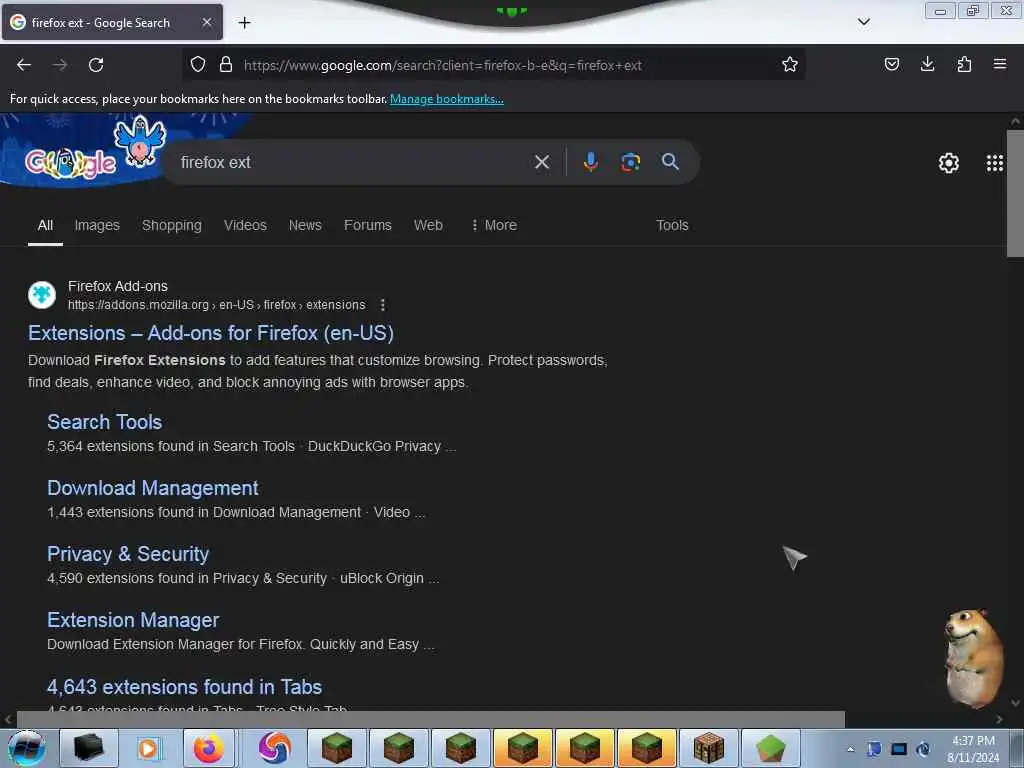Open the crafting table taskbar icon
Screen dimensions: 1024x768
click(709, 748)
